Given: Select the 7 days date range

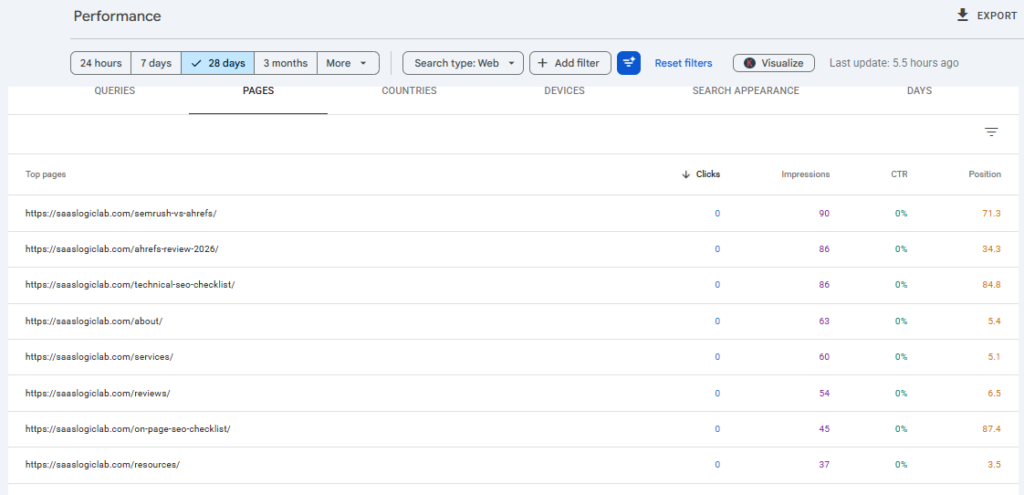Looking at the screenshot, I should pyautogui.click(x=156, y=63).
